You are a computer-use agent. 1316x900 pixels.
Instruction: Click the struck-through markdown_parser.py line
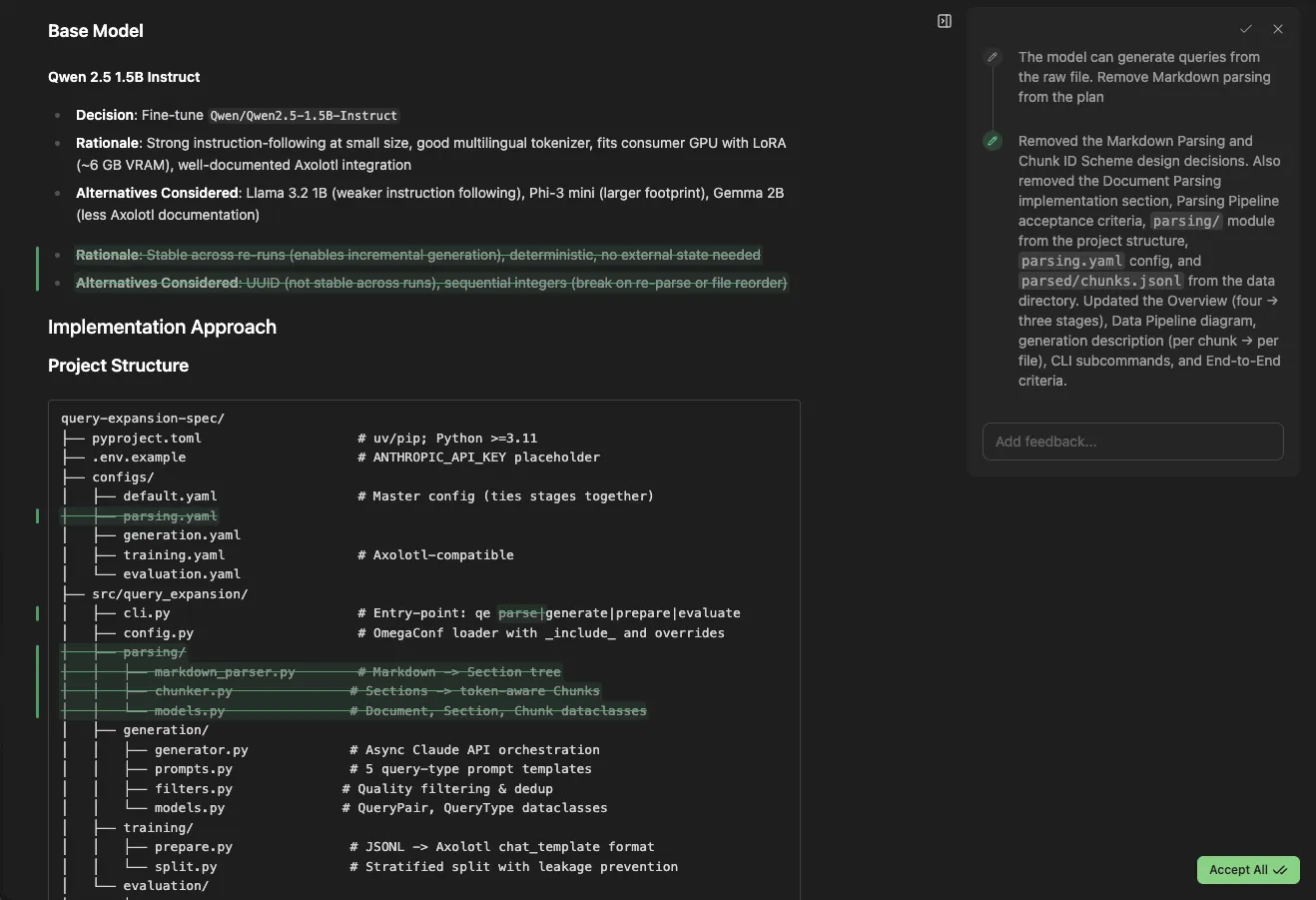pyautogui.click(x=224, y=672)
